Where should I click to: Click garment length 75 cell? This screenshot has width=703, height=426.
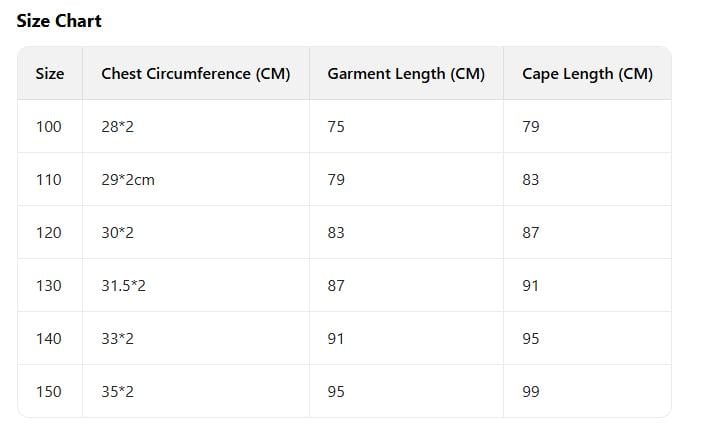336,127
